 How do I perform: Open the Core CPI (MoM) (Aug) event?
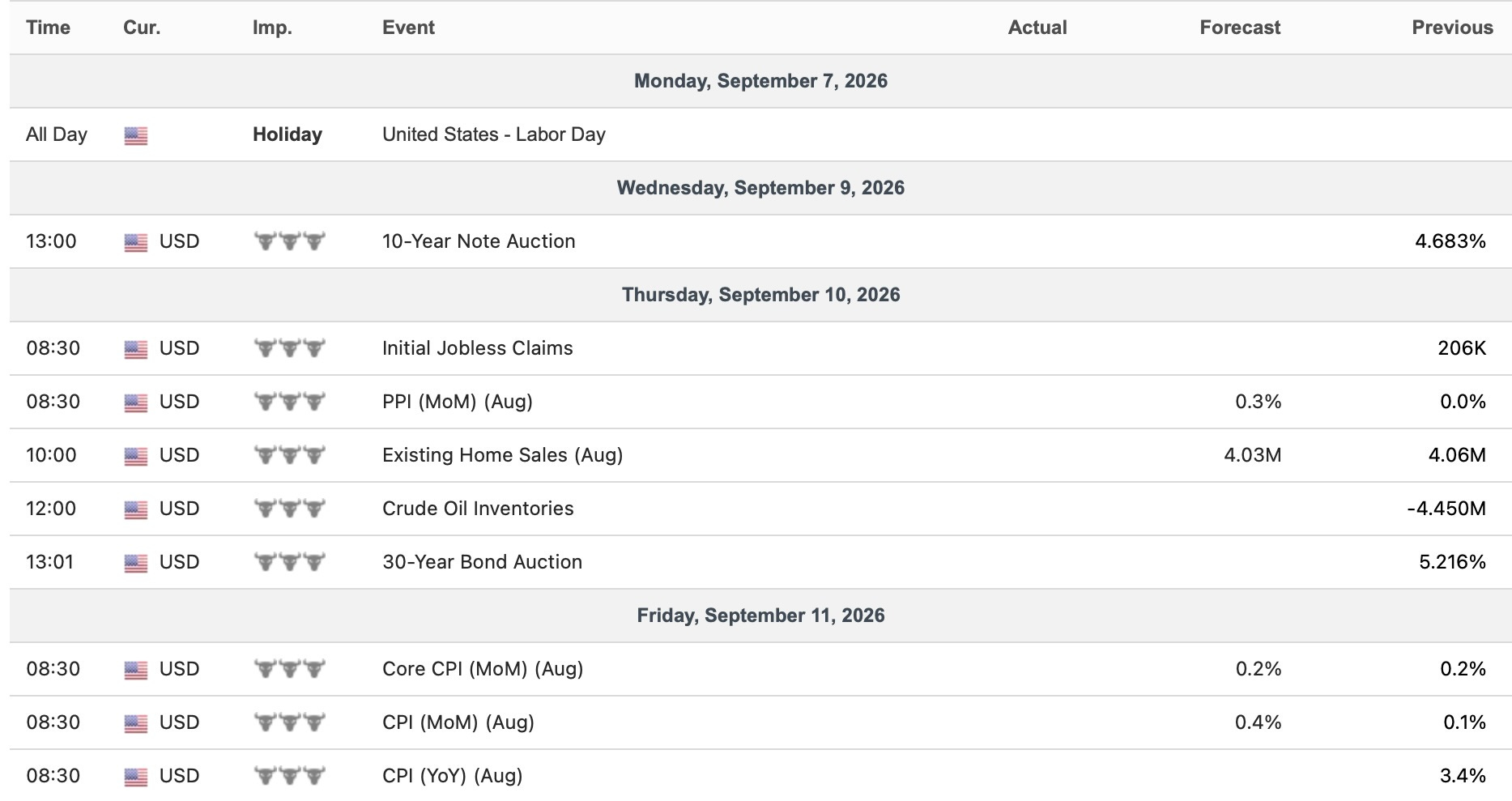[x=483, y=669]
